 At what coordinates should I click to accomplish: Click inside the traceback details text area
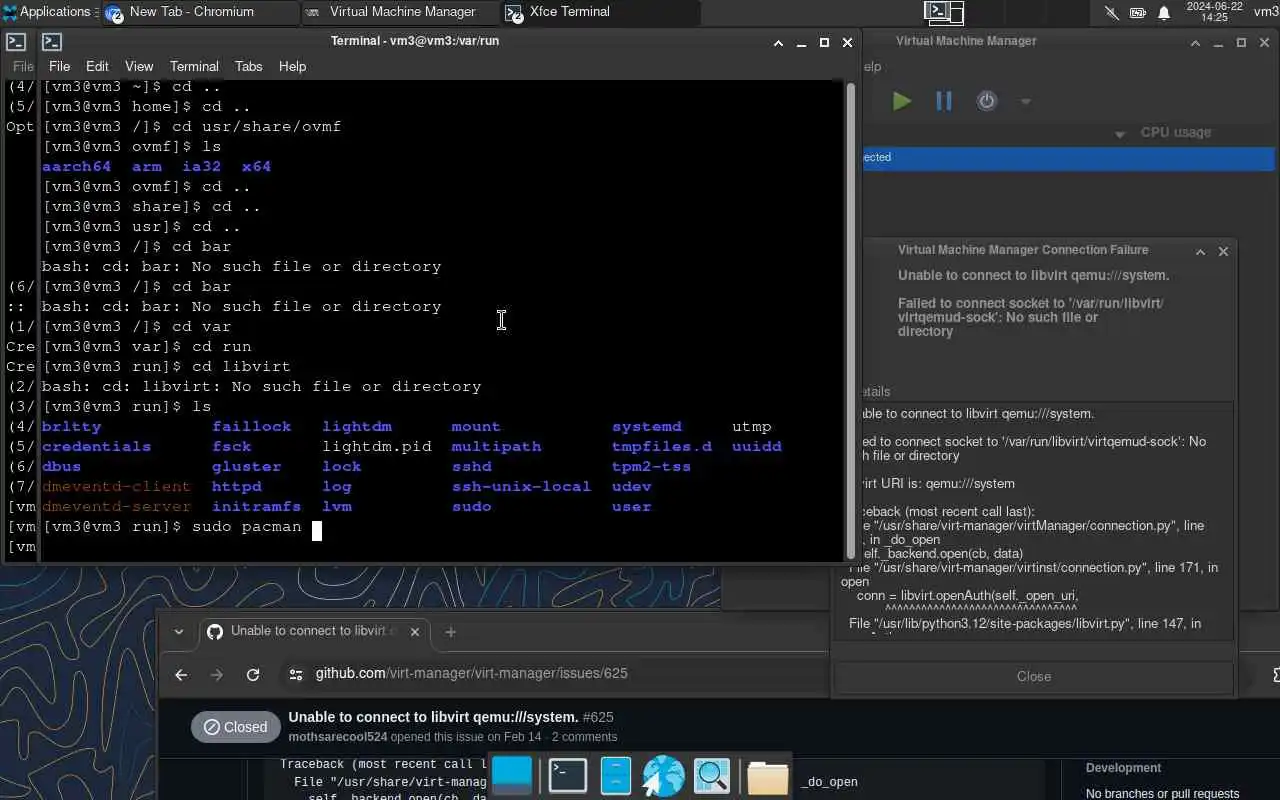[x=1033, y=520]
